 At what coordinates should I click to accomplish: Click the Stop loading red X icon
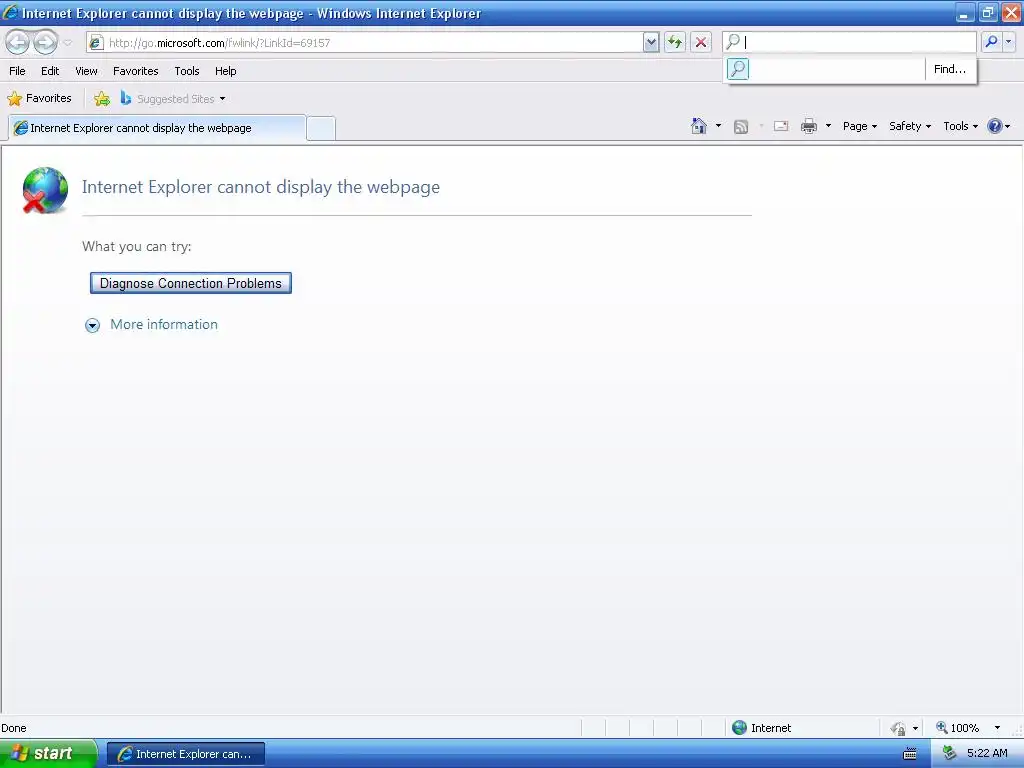[x=701, y=42]
